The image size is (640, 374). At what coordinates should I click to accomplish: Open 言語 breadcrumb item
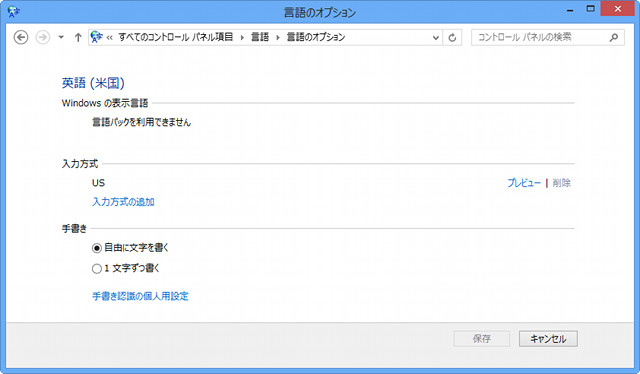pos(260,37)
